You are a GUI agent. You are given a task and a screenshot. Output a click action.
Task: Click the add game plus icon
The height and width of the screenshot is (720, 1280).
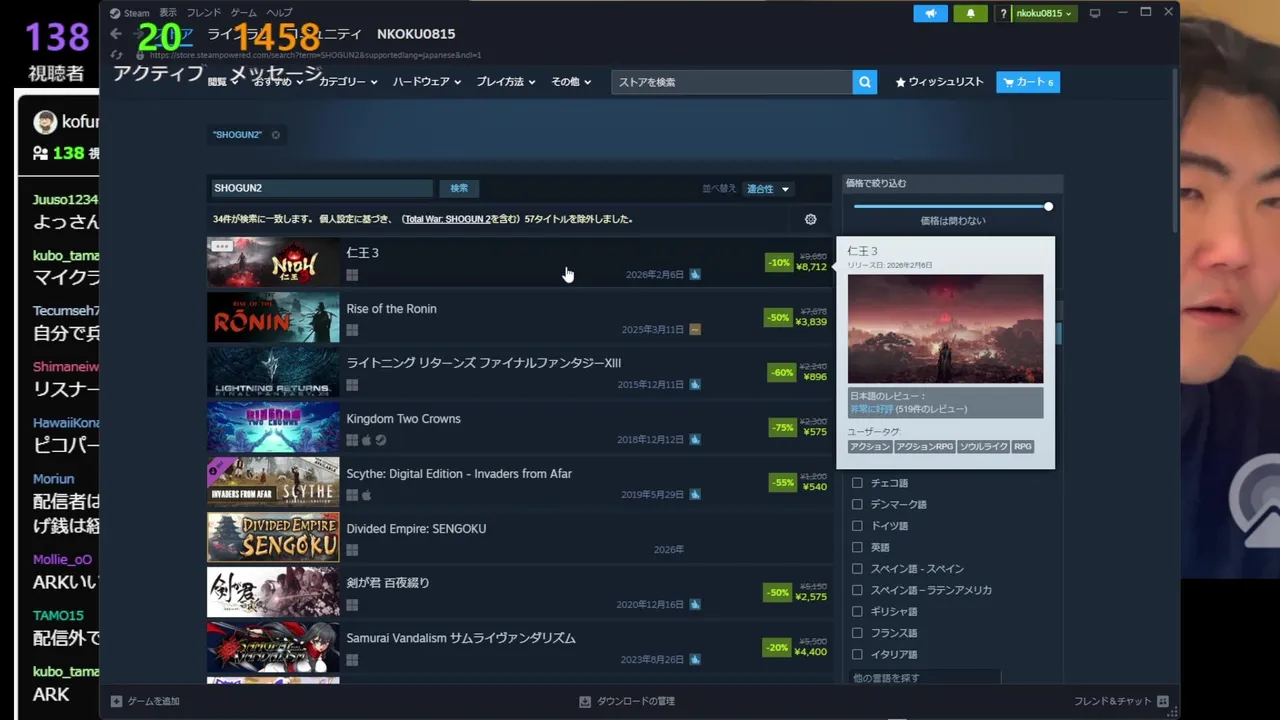click(116, 701)
